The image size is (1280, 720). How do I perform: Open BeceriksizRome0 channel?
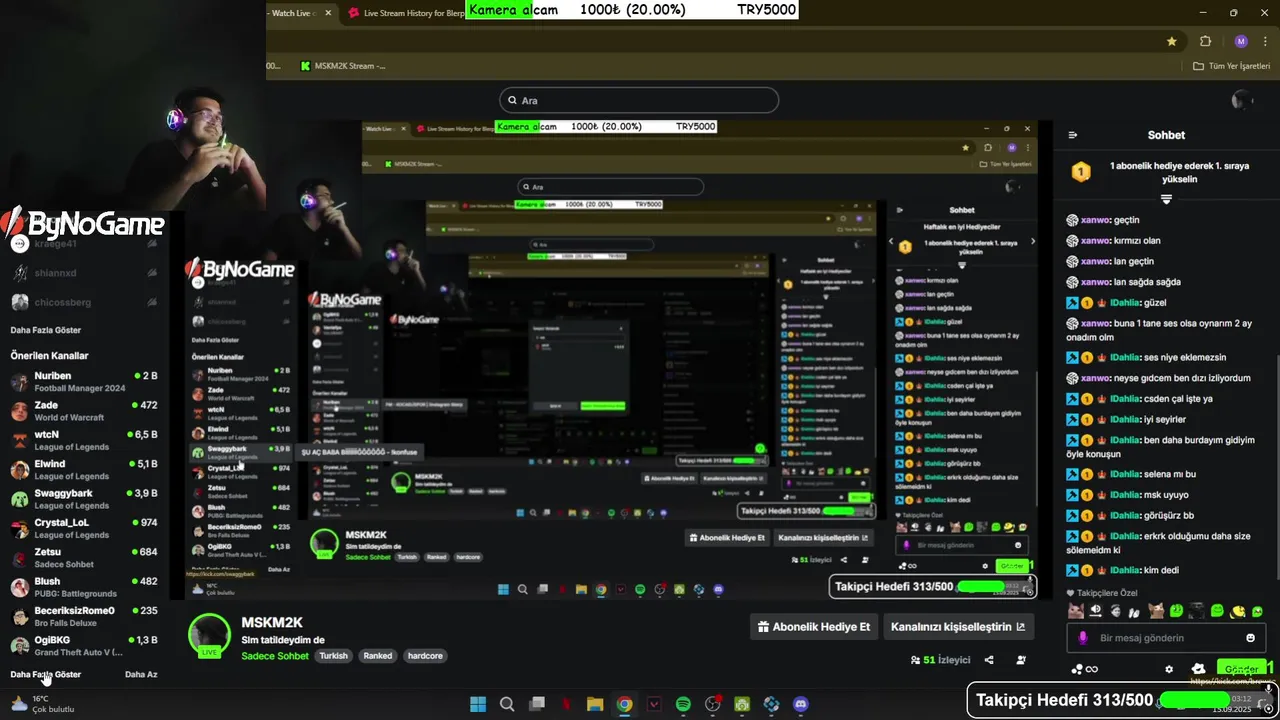point(84,616)
